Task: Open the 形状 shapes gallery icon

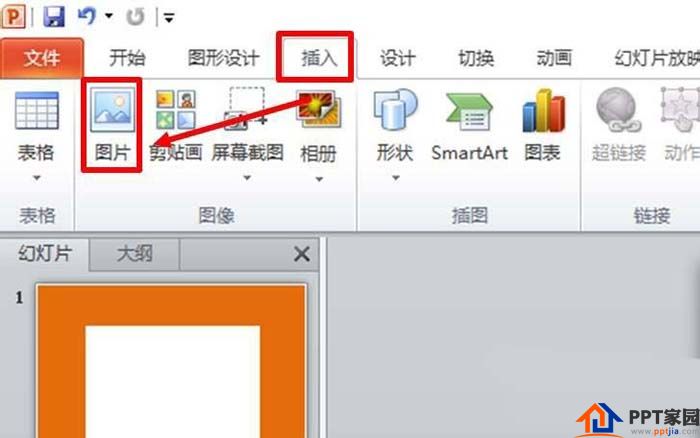Action: pyautogui.click(x=396, y=111)
